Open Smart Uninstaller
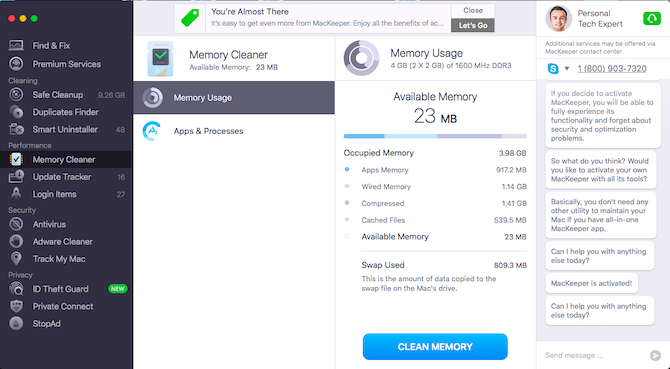This screenshot has width=670, height=369. [66, 129]
